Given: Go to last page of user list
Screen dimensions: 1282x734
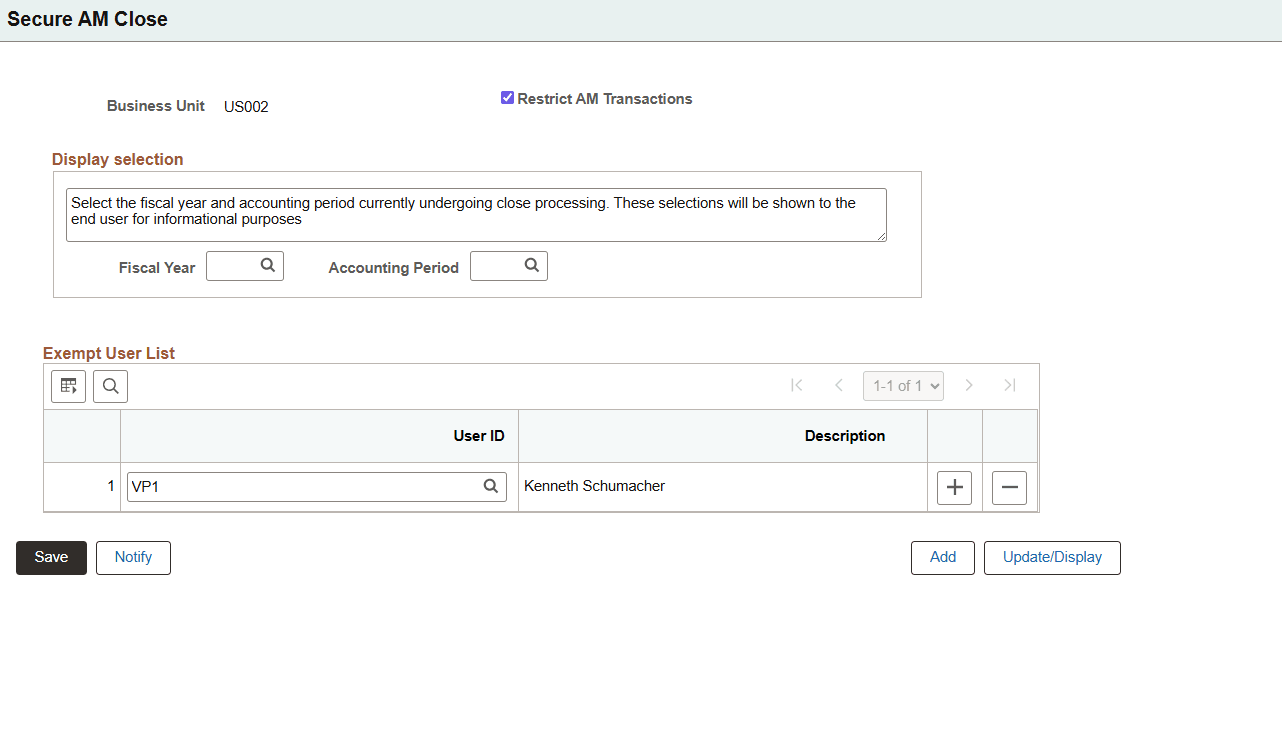Looking at the screenshot, I should pos(1010,385).
